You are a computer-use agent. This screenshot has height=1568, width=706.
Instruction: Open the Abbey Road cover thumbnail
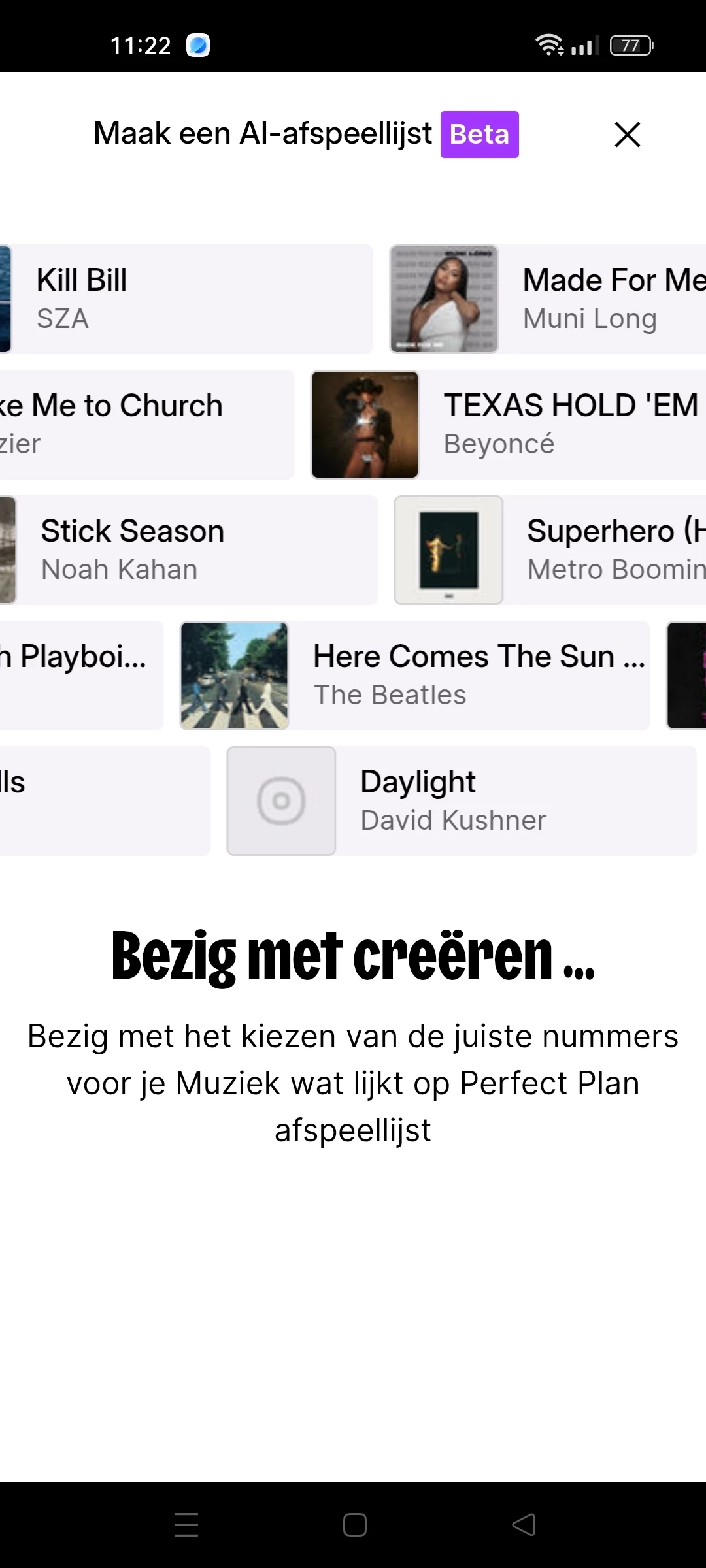click(234, 676)
